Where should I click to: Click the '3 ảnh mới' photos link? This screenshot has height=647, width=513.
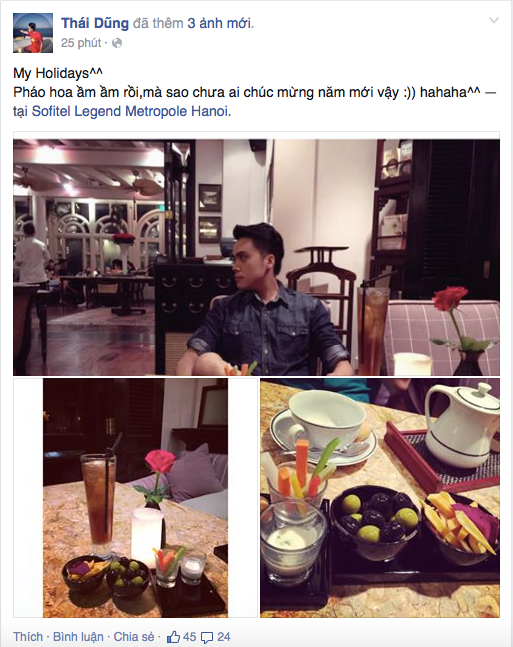tap(219, 23)
